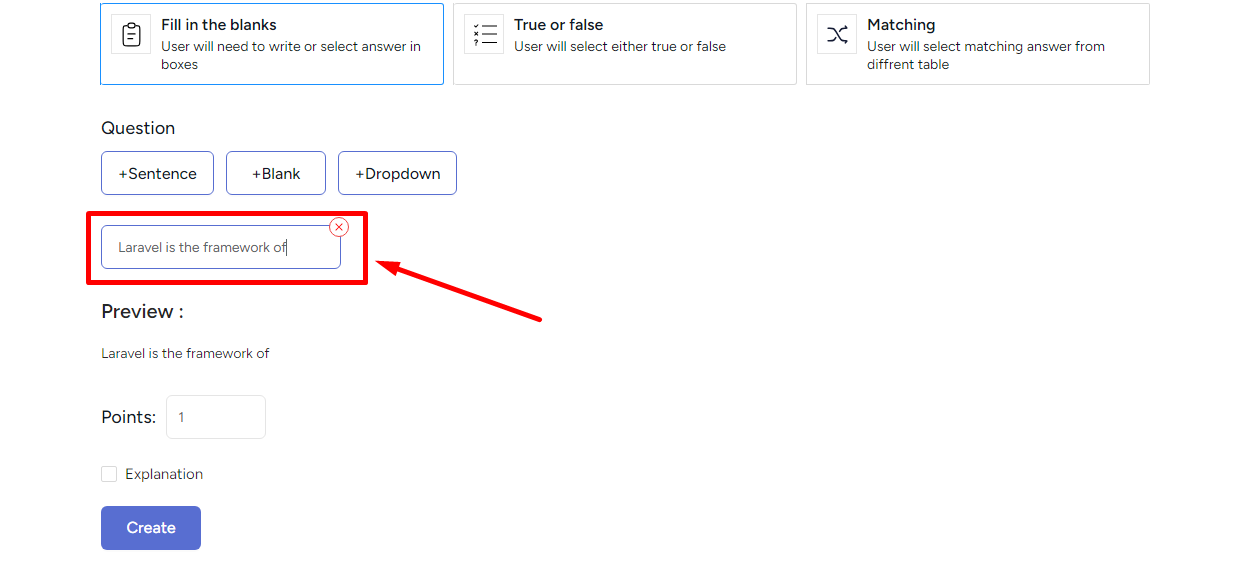Viewport: 1238px width, 579px height.
Task: Click the Points number field
Action: [216, 417]
